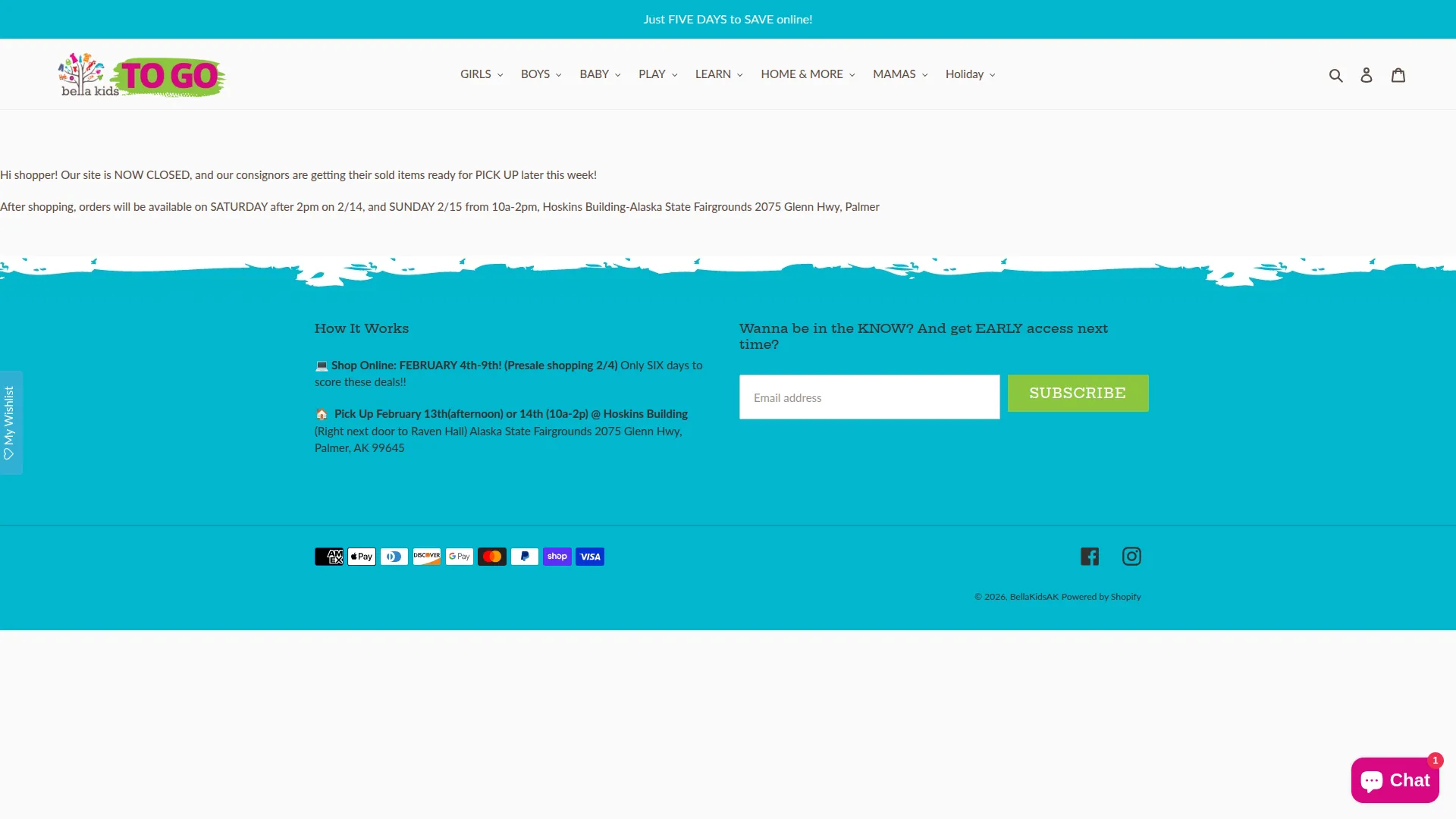Click the Bella Kids To Go logo
This screenshot has width=1456, height=819.
point(142,75)
